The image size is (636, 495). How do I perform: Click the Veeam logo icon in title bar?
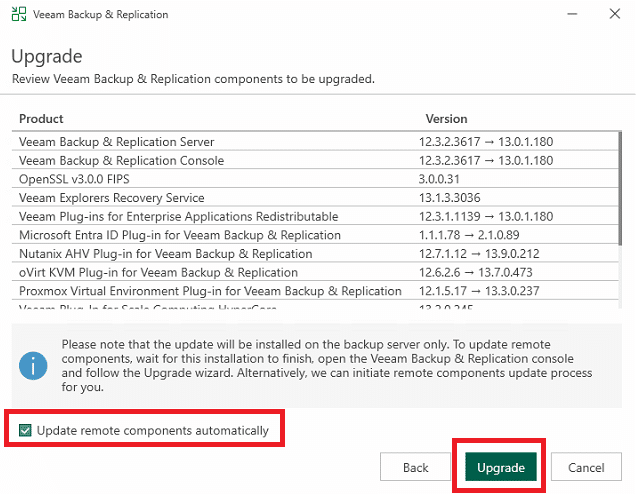pyautogui.click(x=19, y=15)
